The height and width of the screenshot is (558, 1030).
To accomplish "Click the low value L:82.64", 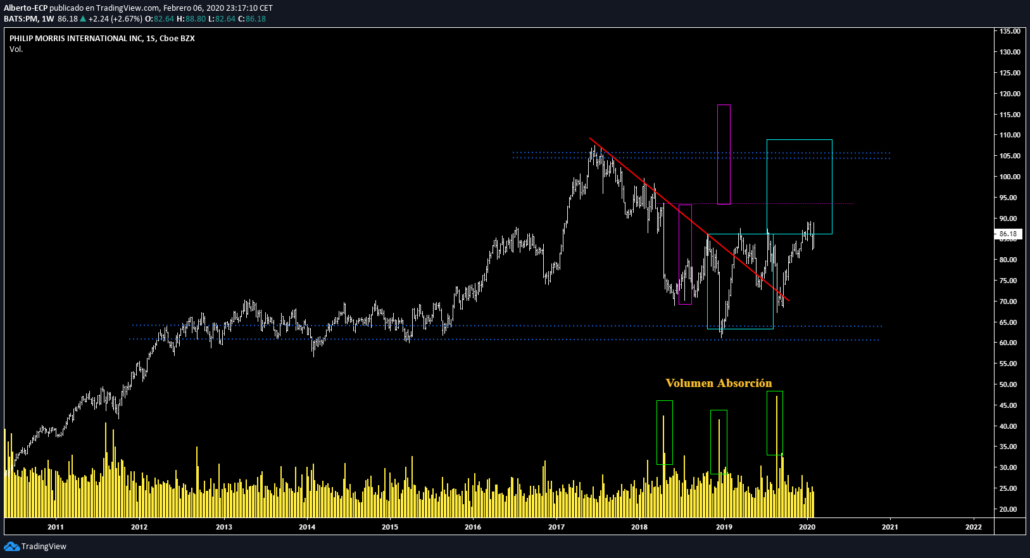I will coord(222,19).
